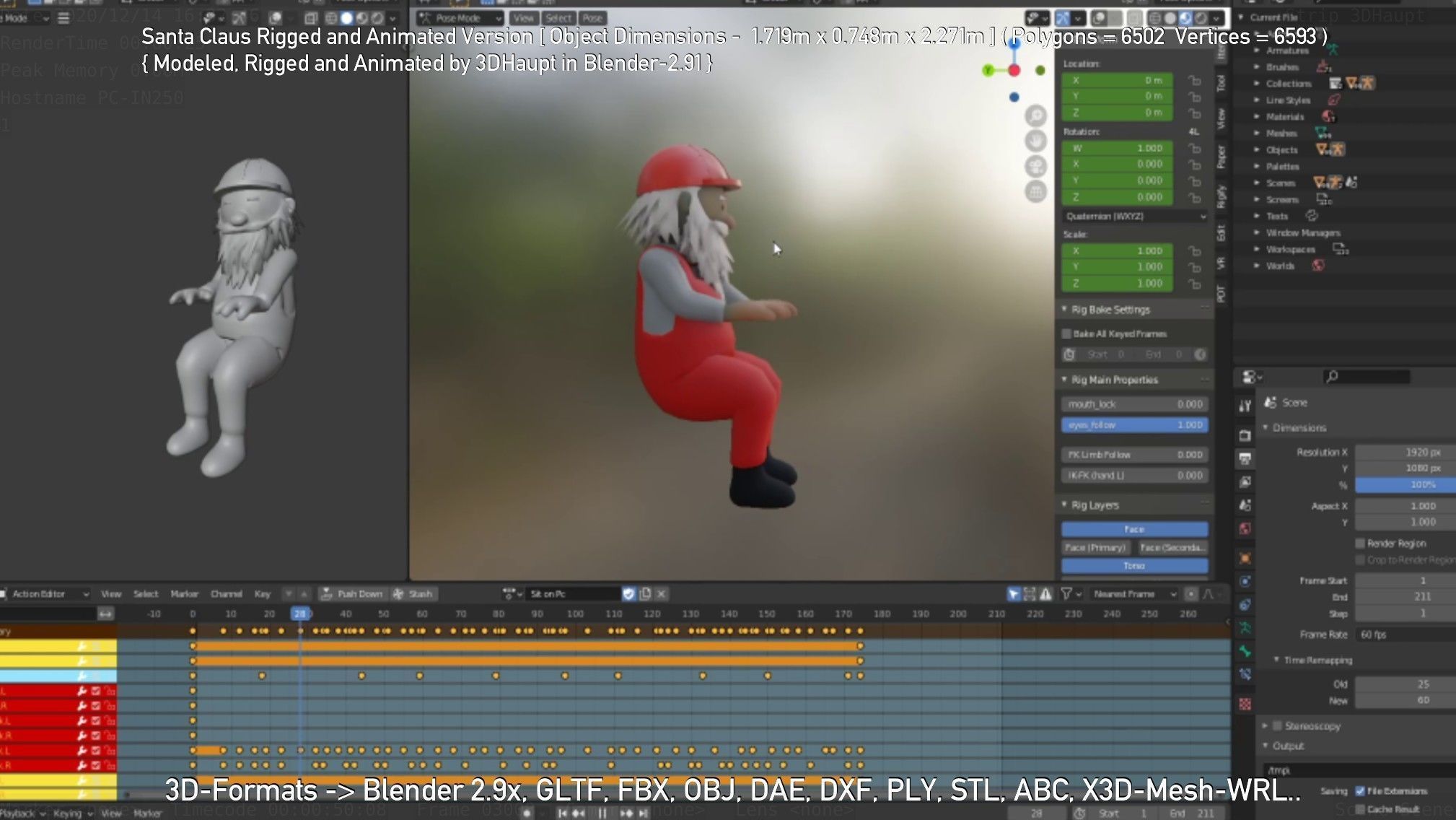Open the Bone Constraints properties icon
The image size is (1456, 820).
coord(1245,675)
